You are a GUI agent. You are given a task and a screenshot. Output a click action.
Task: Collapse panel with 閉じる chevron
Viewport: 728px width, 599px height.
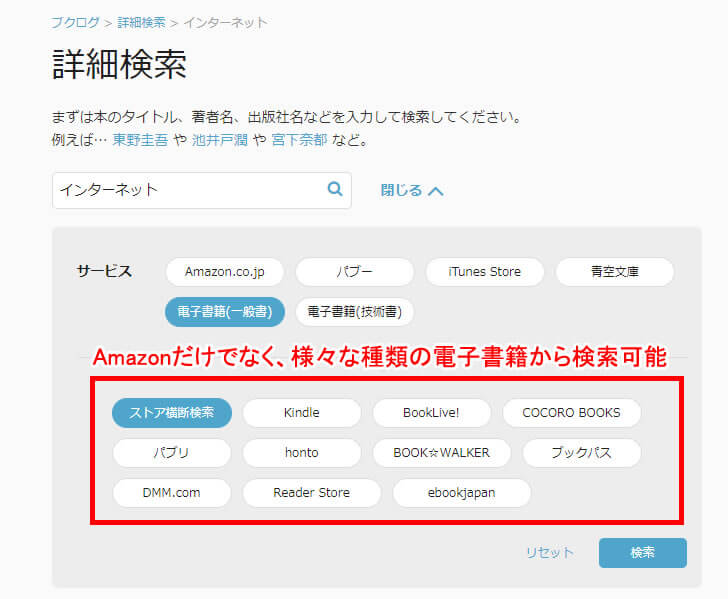point(412,190)
